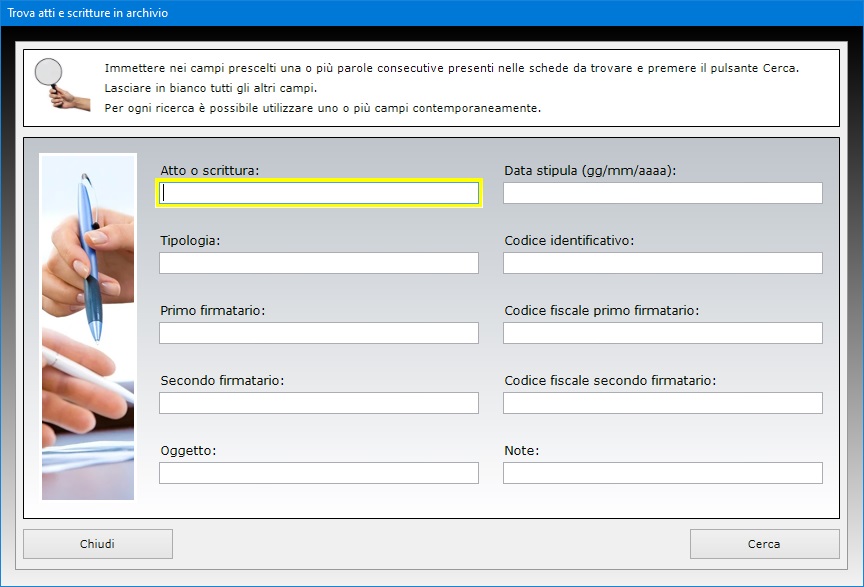Click the 'Oggetto:' label text
864x587 pixels.
188,451
